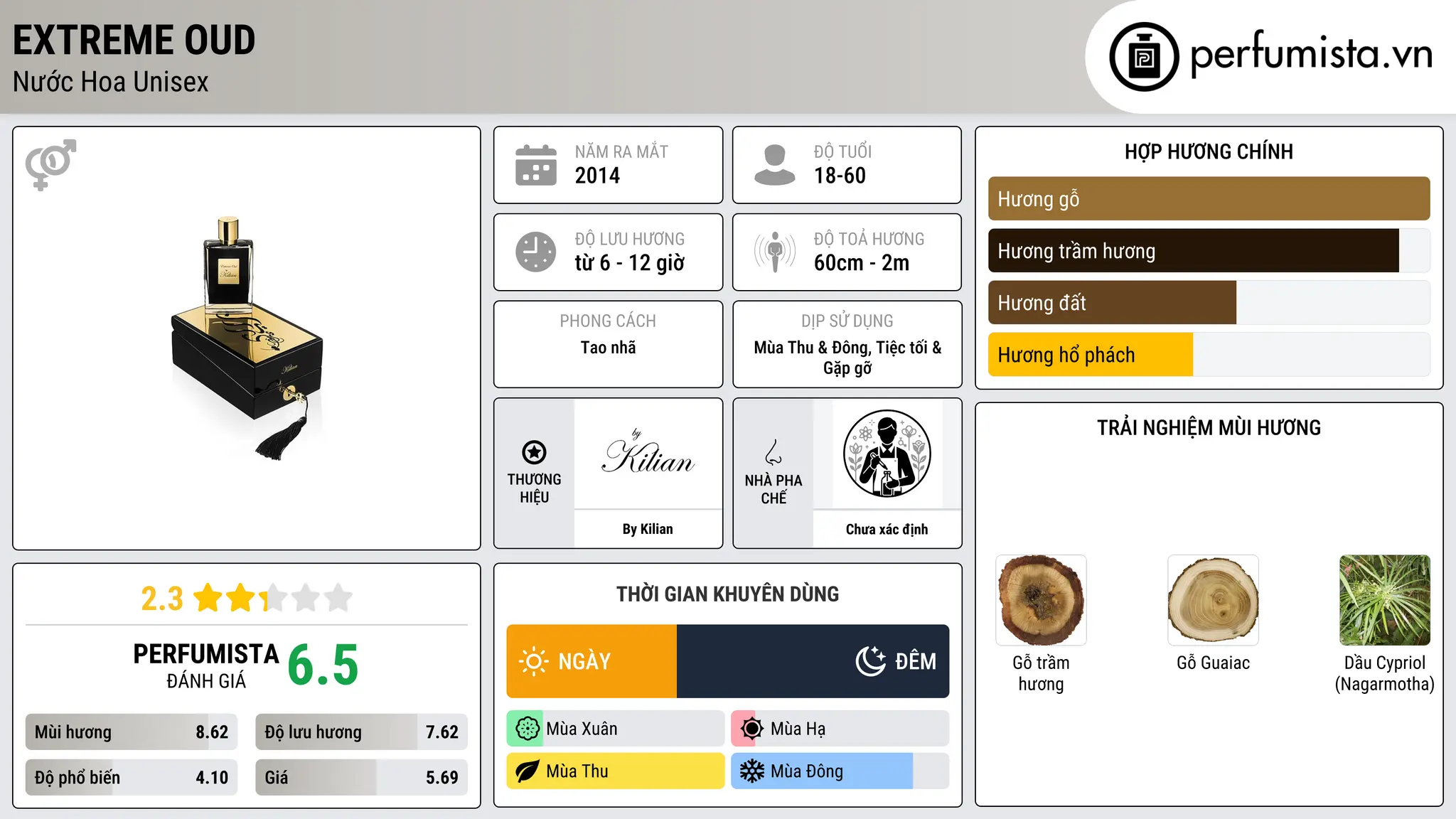This screenshot has height=819, width=1456.
Task: Click the 2.3 star rating number
Action: tap(162, 599)
